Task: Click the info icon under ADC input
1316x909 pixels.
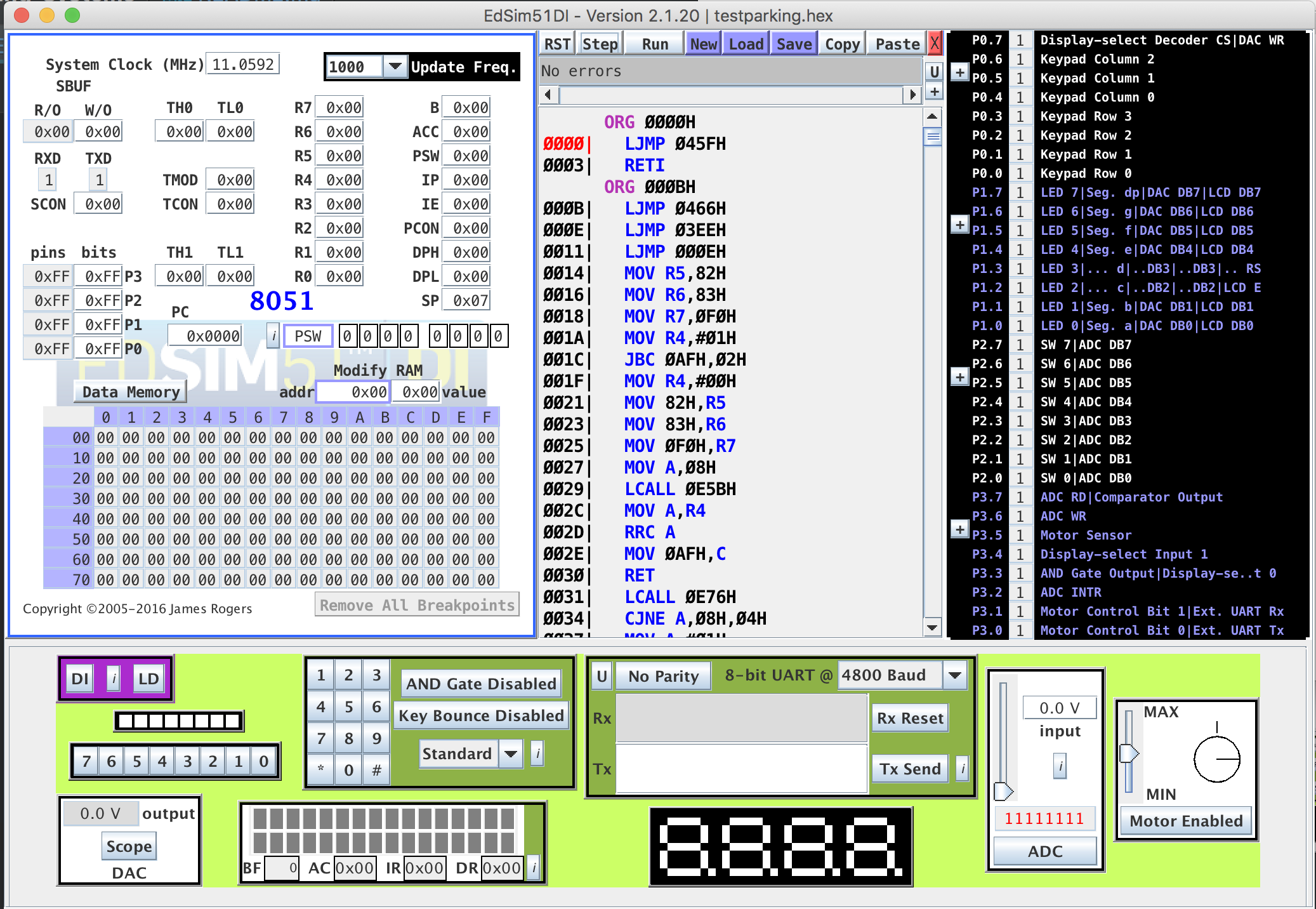Action: click(x=1060, y=766)
